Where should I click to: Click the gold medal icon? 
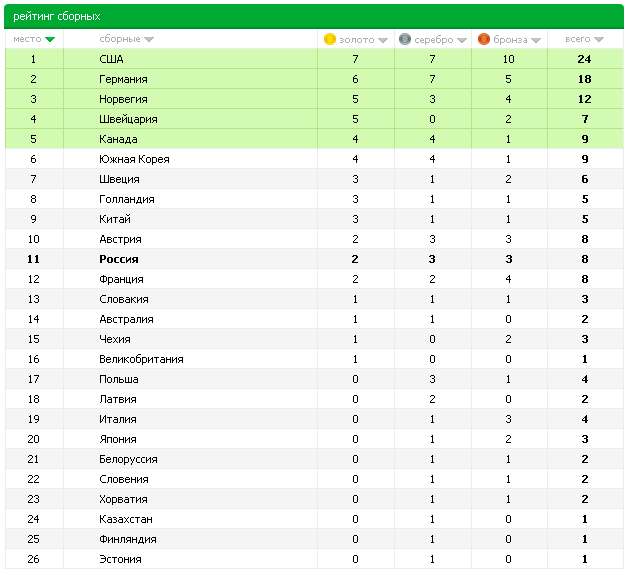pos(329,39)
